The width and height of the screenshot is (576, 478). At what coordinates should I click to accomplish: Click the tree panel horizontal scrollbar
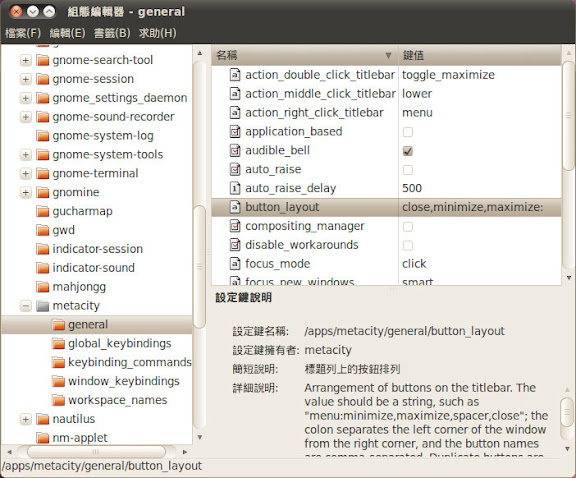pos(97,452)
